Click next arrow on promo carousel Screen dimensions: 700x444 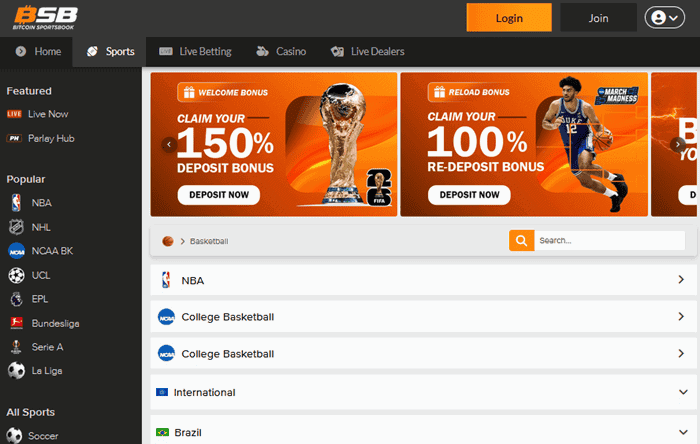pyautogui.click(x=678, y=144)
